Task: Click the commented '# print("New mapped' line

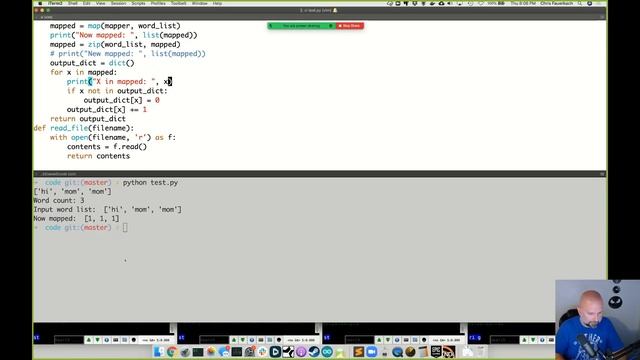Action: coord(128,53)
